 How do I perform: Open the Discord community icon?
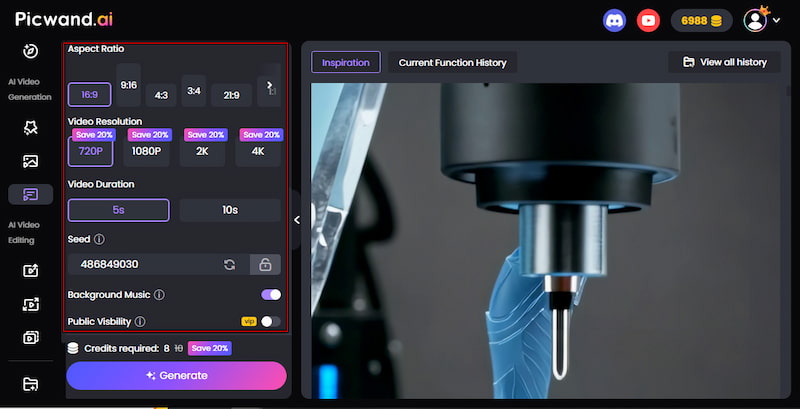(614, 21)
